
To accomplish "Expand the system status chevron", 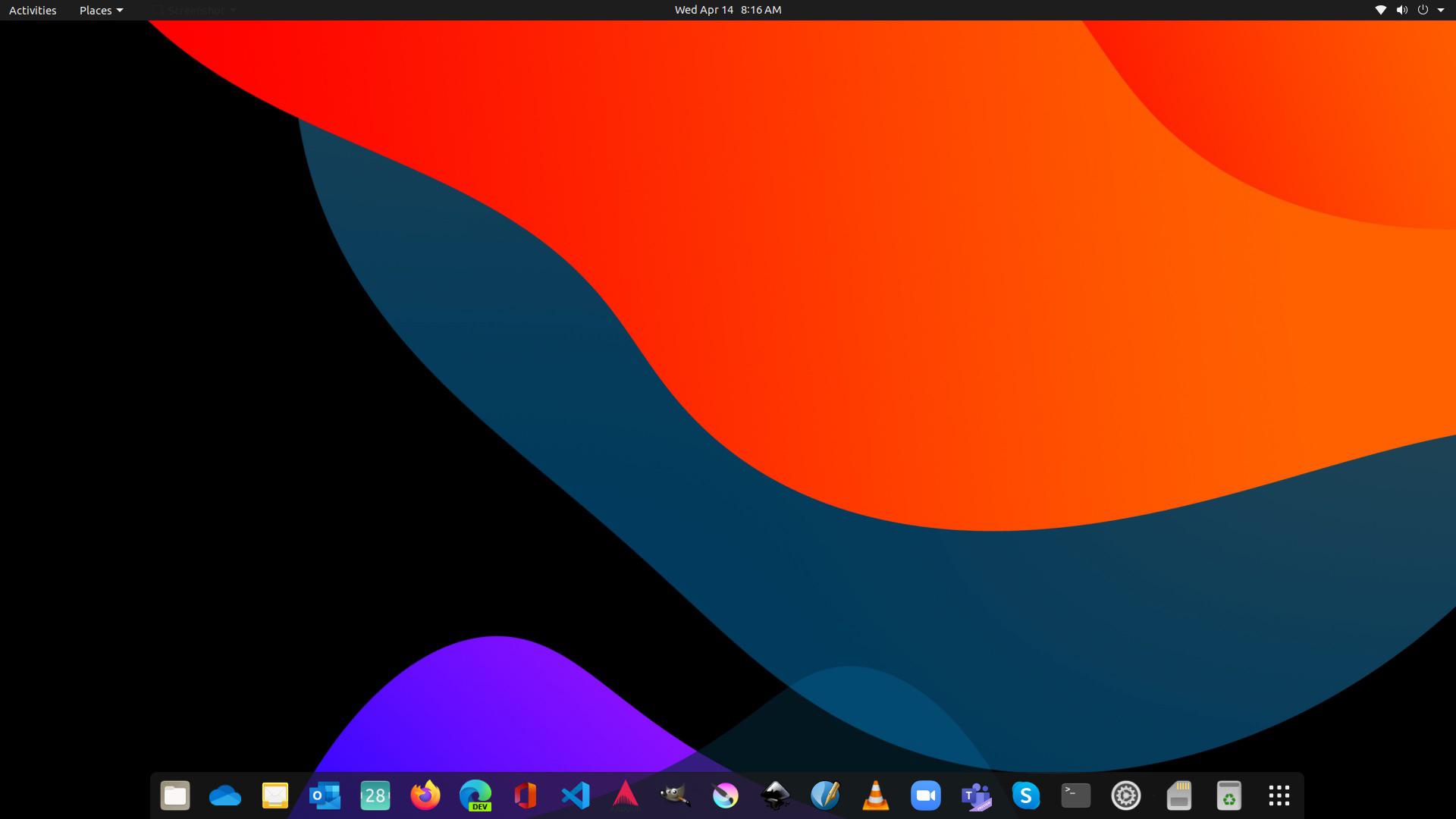I will coord(1442,10).
